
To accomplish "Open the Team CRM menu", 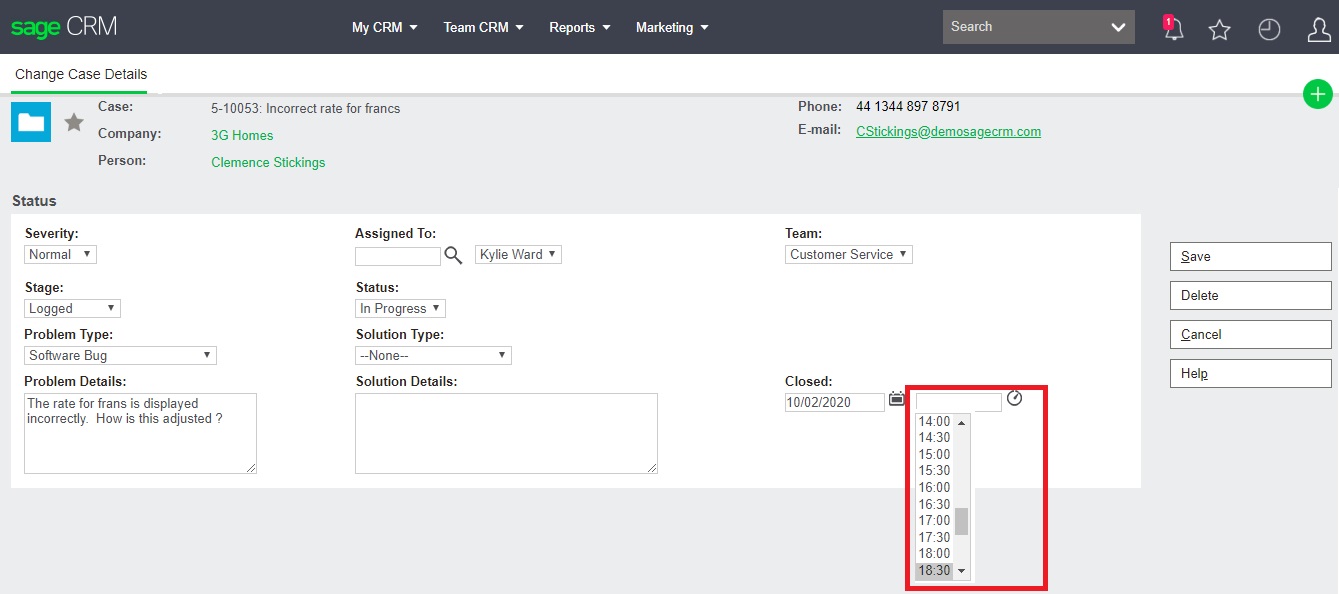I will pos(484,27).
